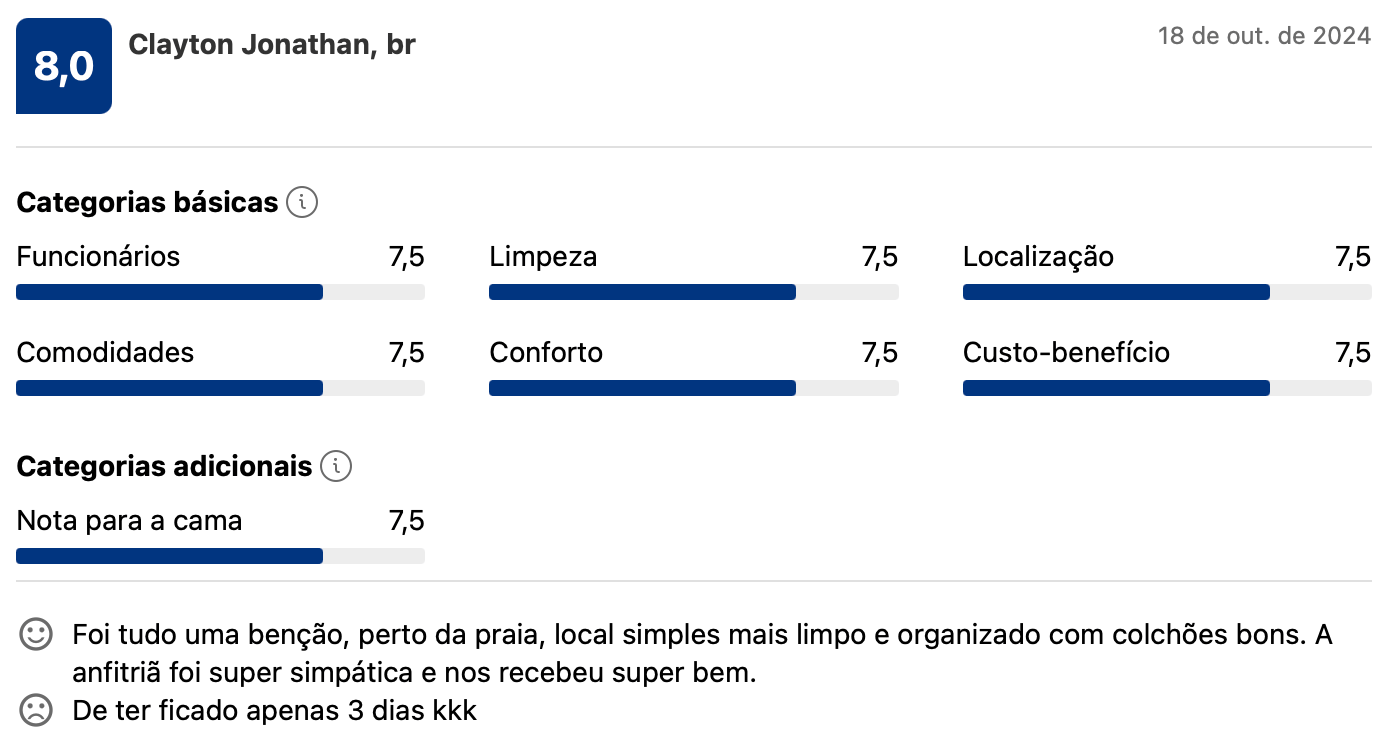Click the sad face icon
Image resolution: width=1394 pixels, height=748 pixels.
point(36,711)
